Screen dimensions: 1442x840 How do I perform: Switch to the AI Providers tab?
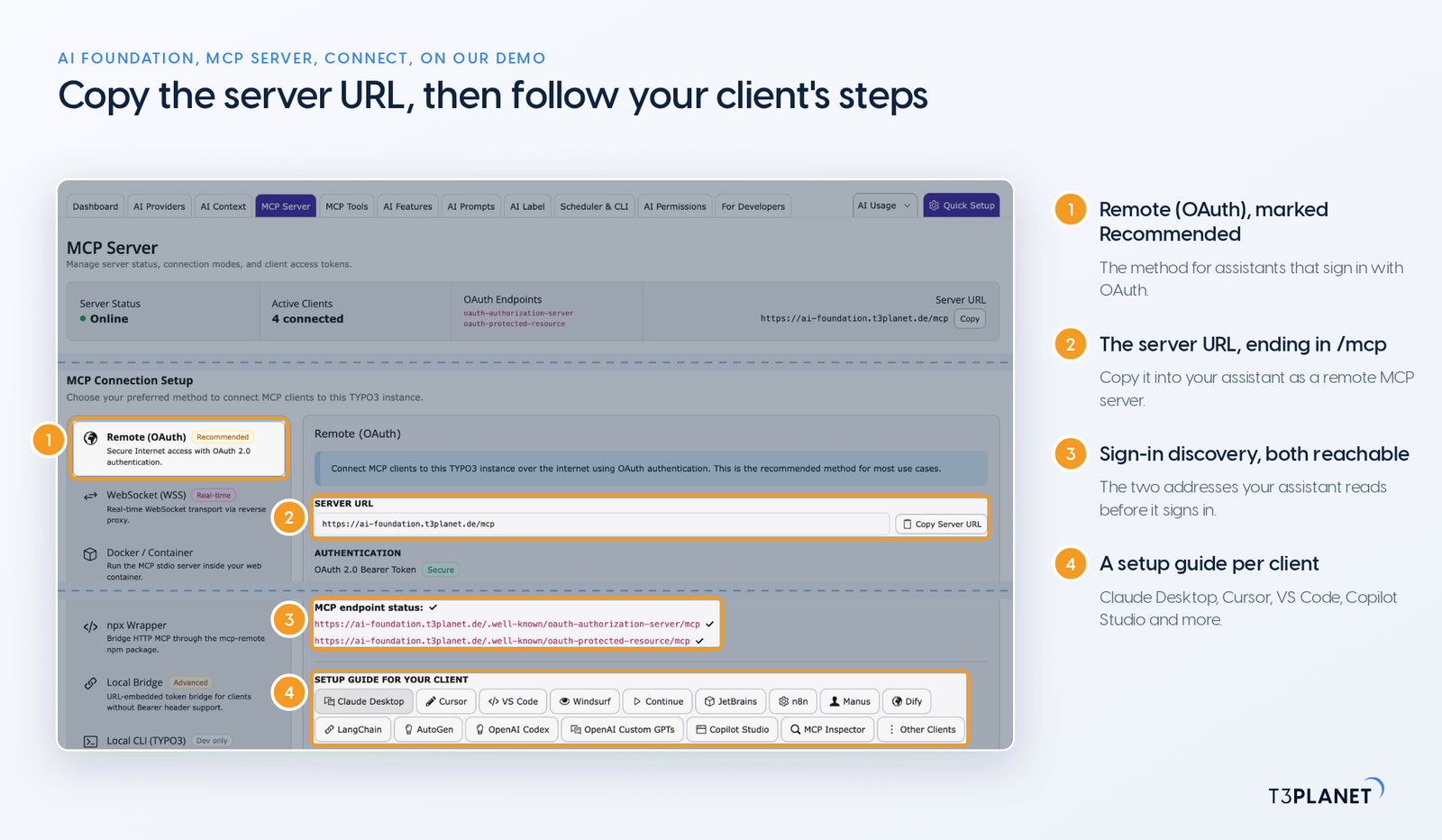[160, 206]
